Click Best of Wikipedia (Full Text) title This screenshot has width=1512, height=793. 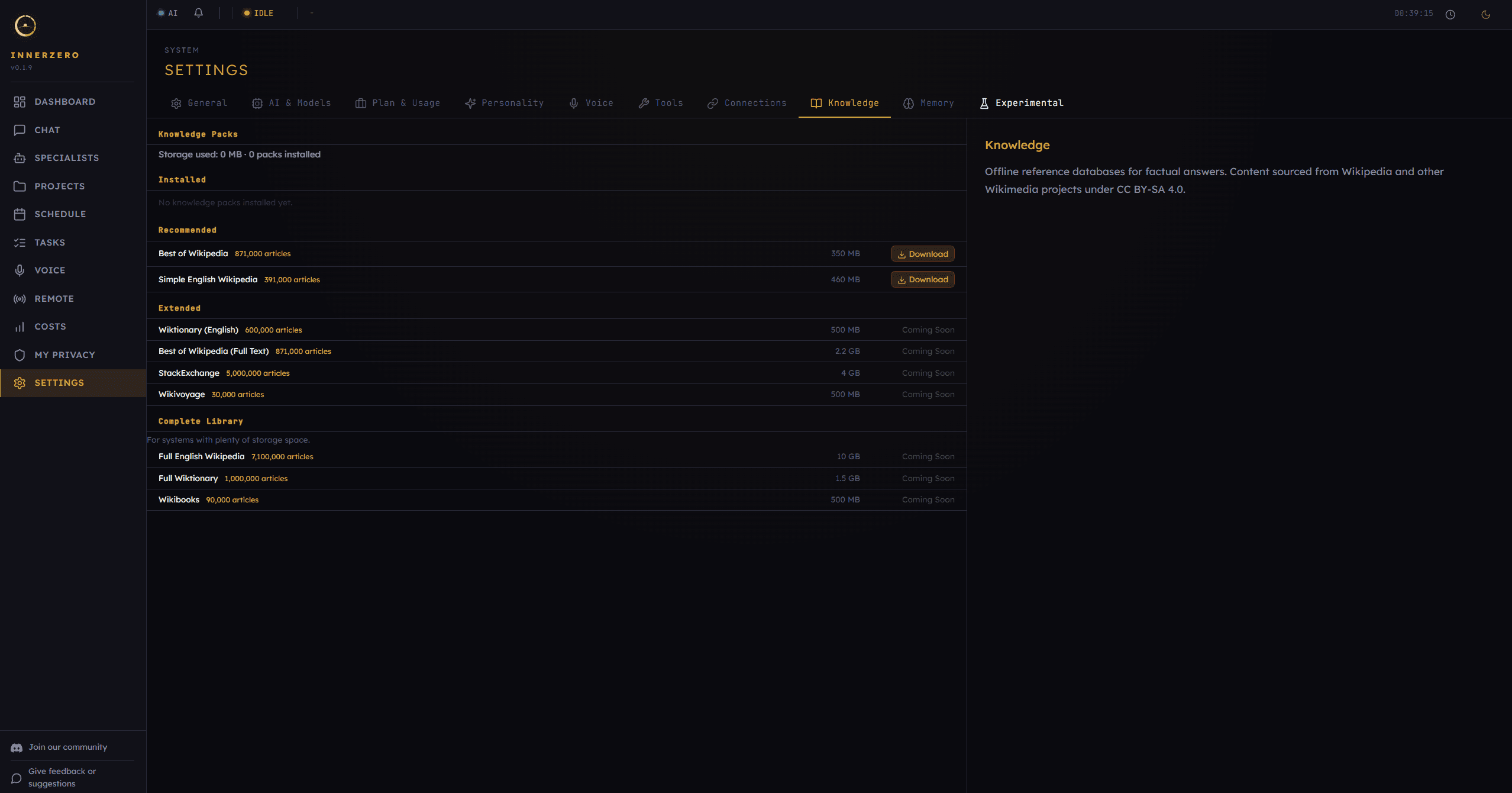[x=214, y=351]
